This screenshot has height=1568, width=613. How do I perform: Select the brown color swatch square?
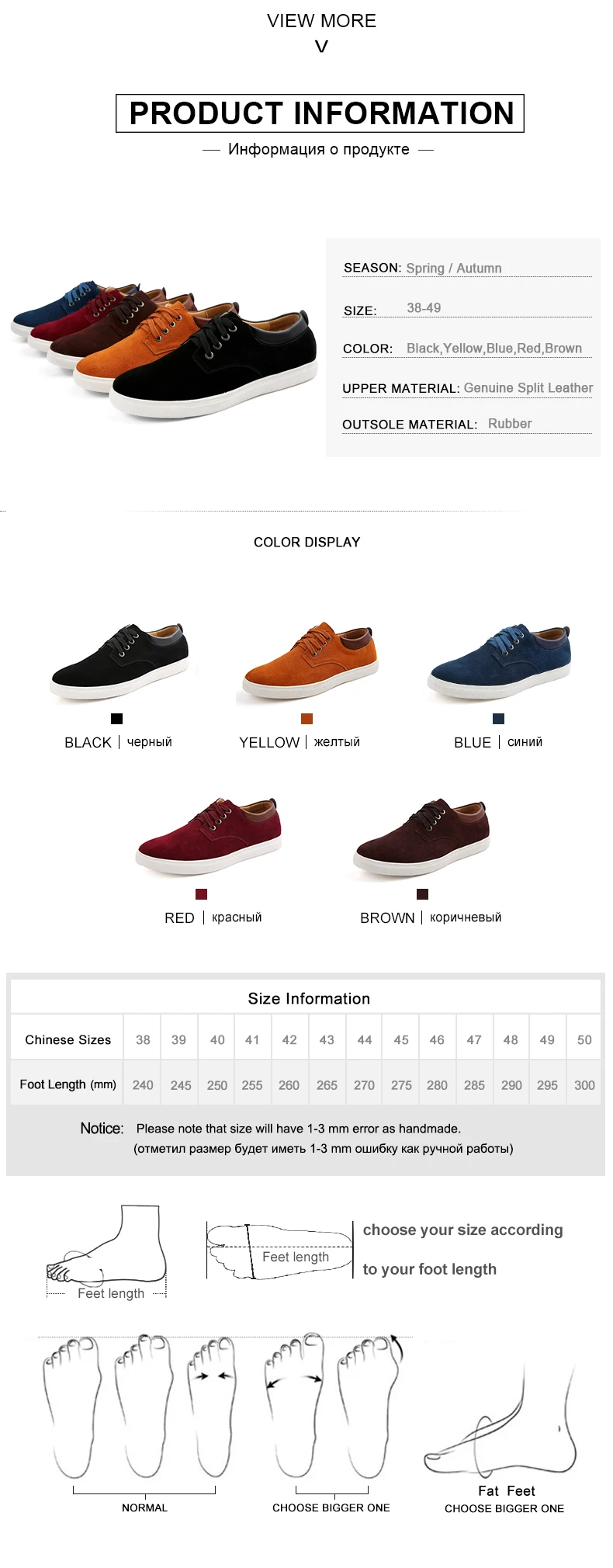[x=422, y=894]
